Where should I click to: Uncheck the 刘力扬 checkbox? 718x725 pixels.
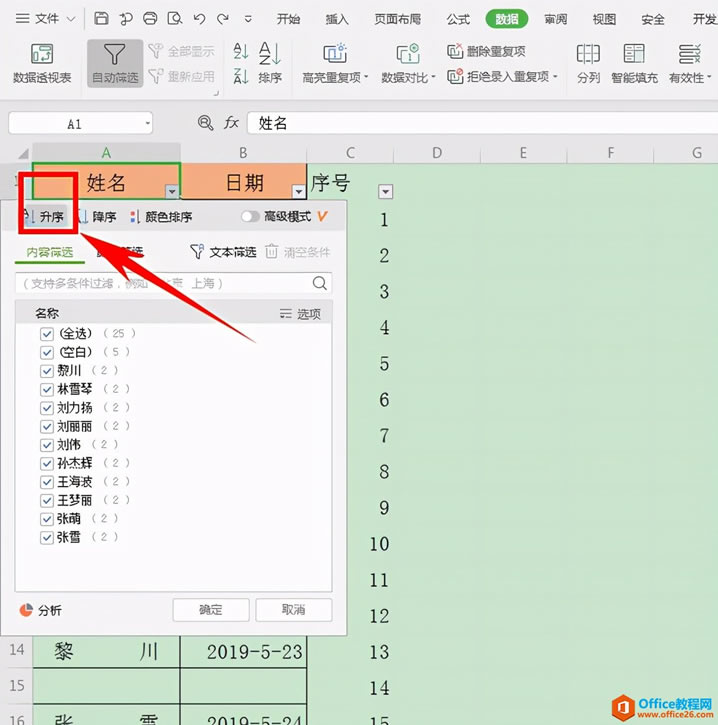point(47,408)
